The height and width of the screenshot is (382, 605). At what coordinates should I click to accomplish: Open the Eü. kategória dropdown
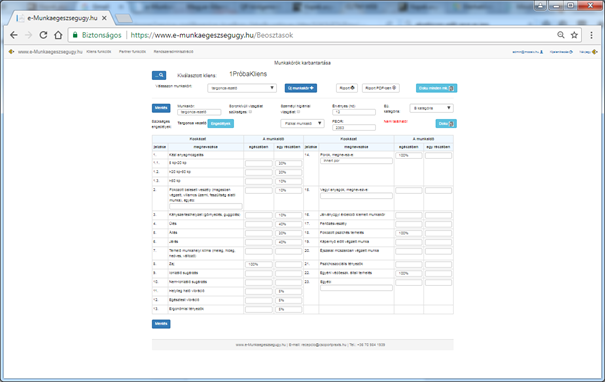tap(431, 108)
